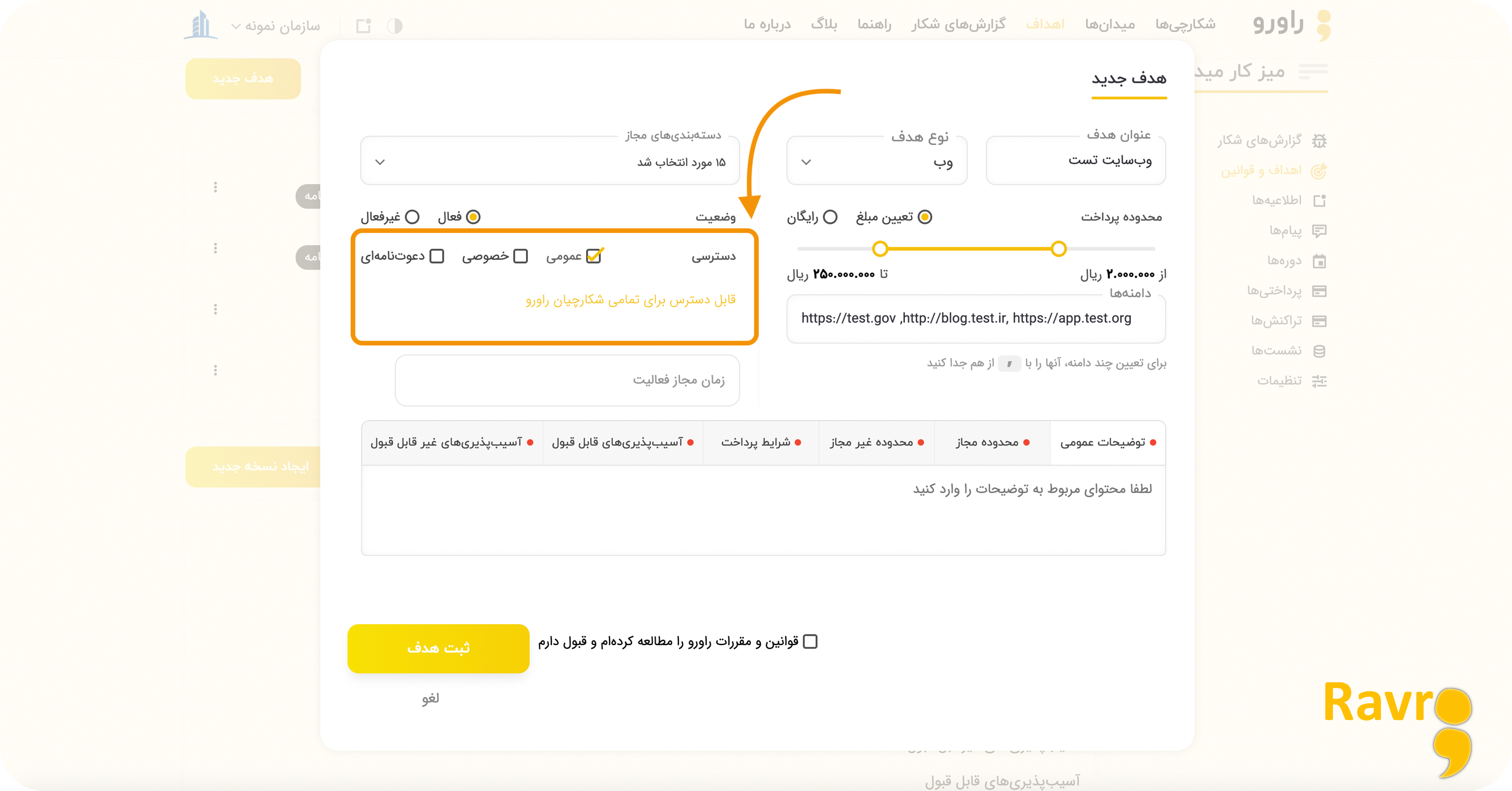This screenshot has height=791, width=1512.
Task: Open the sidebar hamburger menu icon
Action: coord(1313,71)
